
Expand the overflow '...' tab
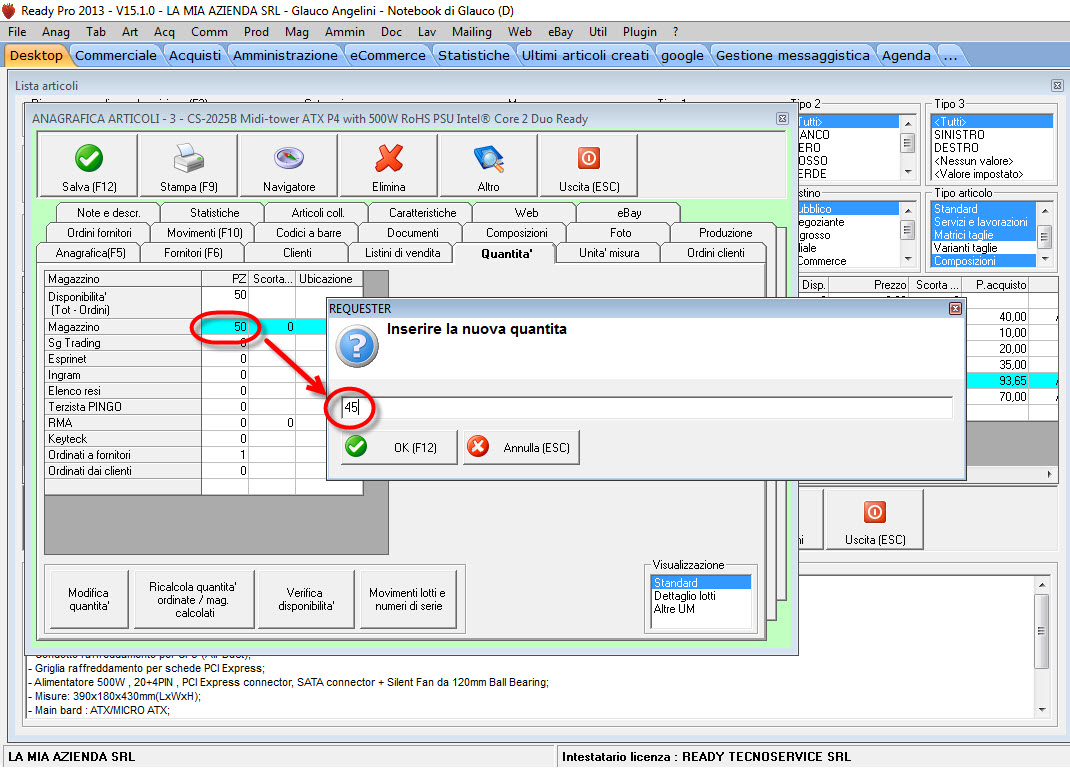point(950,55)
